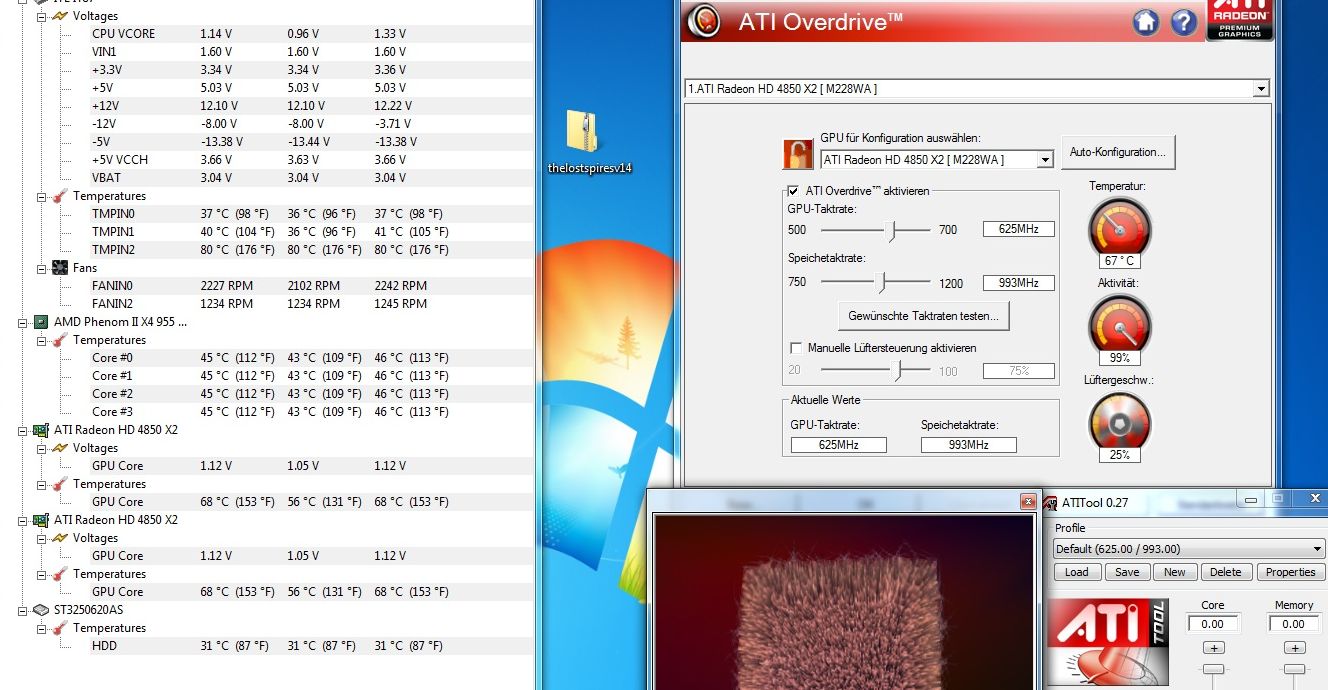Viewport: 1328px width, 690px height.
Task: Click the ATI Radeon Premium Graphics logo
Action: point(1240,20)
